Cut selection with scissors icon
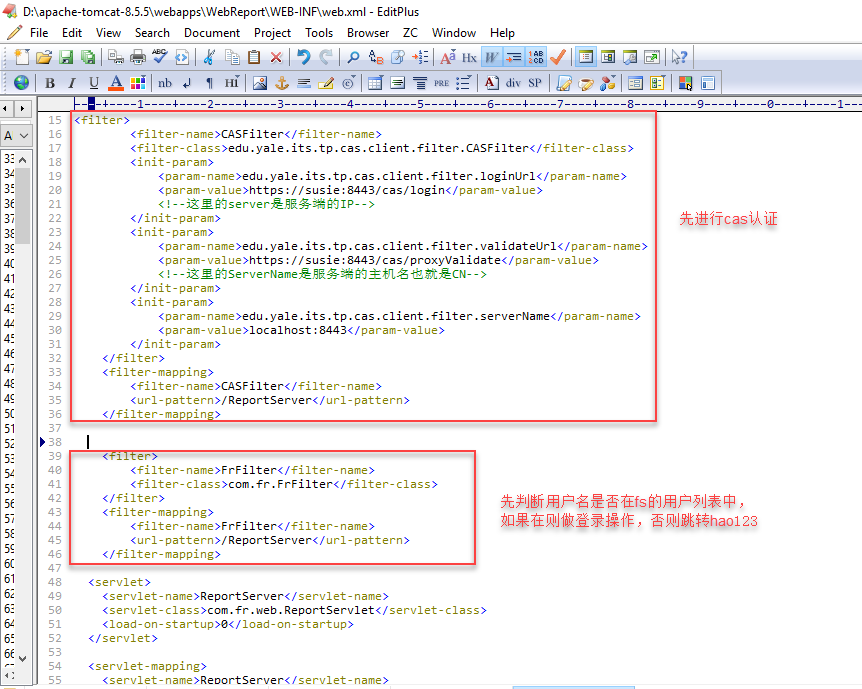This screenshot has height=689, width=862. [209, 57]
